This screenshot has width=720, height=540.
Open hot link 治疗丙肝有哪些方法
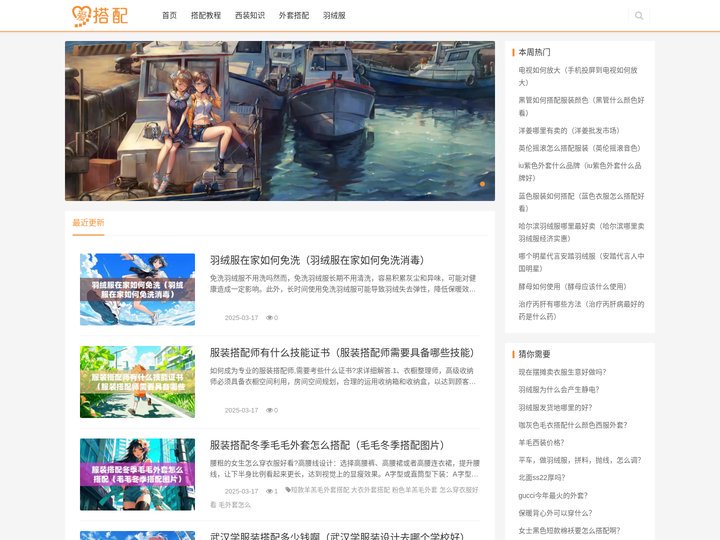[x=581, y=310]
